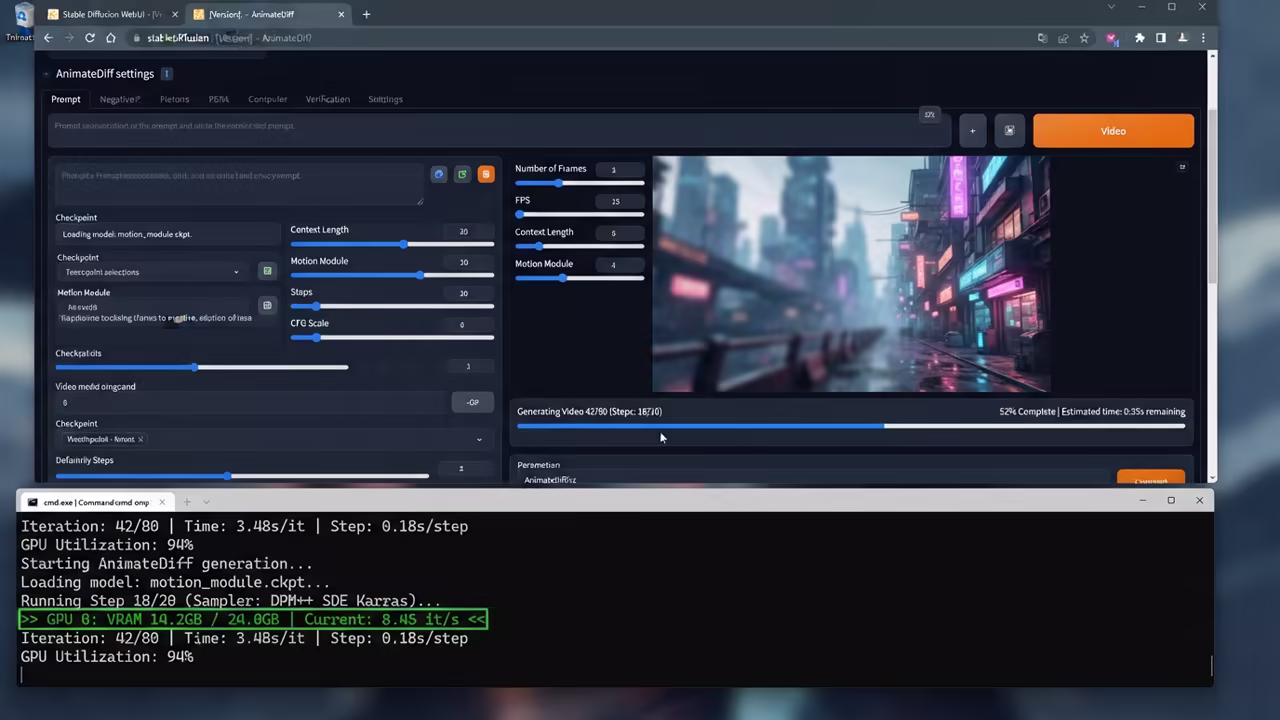Click the pink extension icon in the toolbar
The width and height of the screenshot is (1280, 720).
coord(1111,38)
